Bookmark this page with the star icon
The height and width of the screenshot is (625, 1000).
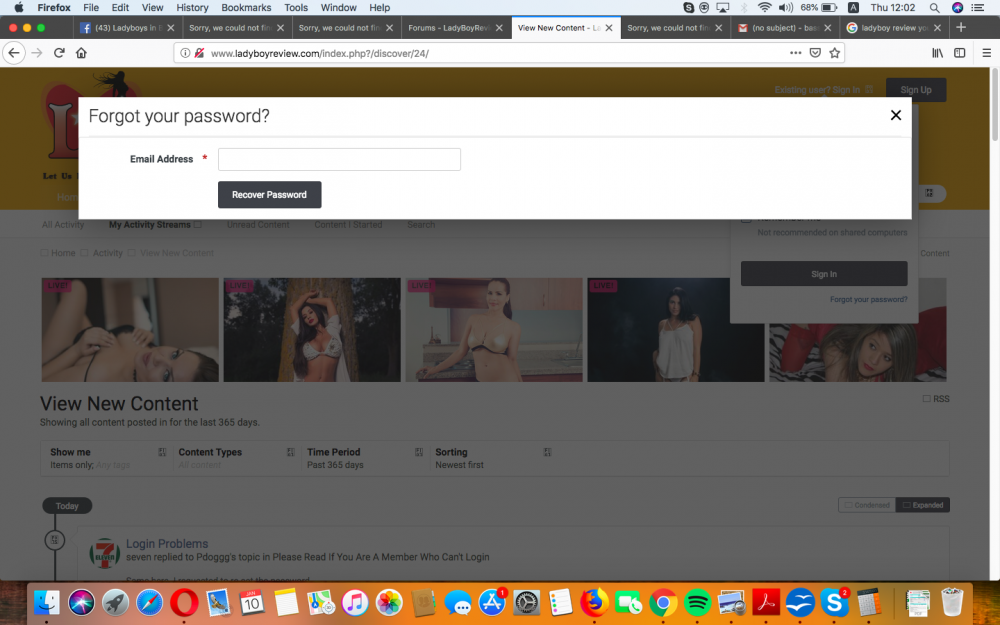(x=834, y=53)
